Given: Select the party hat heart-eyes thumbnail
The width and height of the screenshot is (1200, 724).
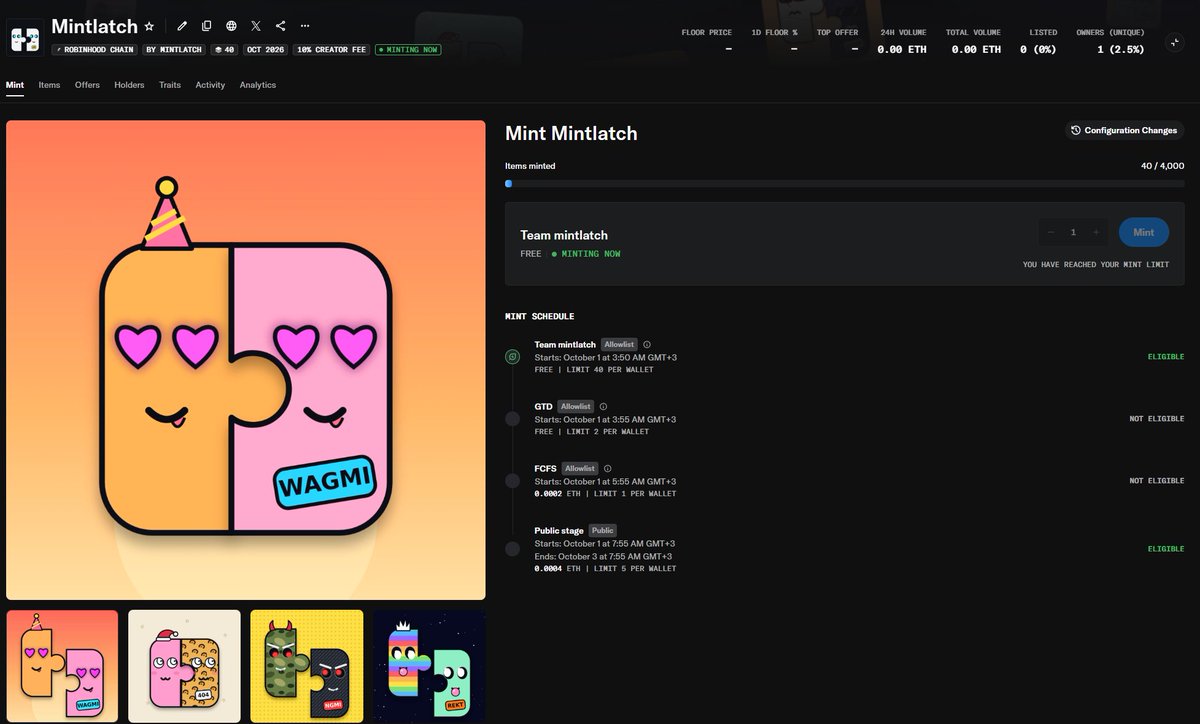Looking at the screenshot, I should tap(62, 666).
